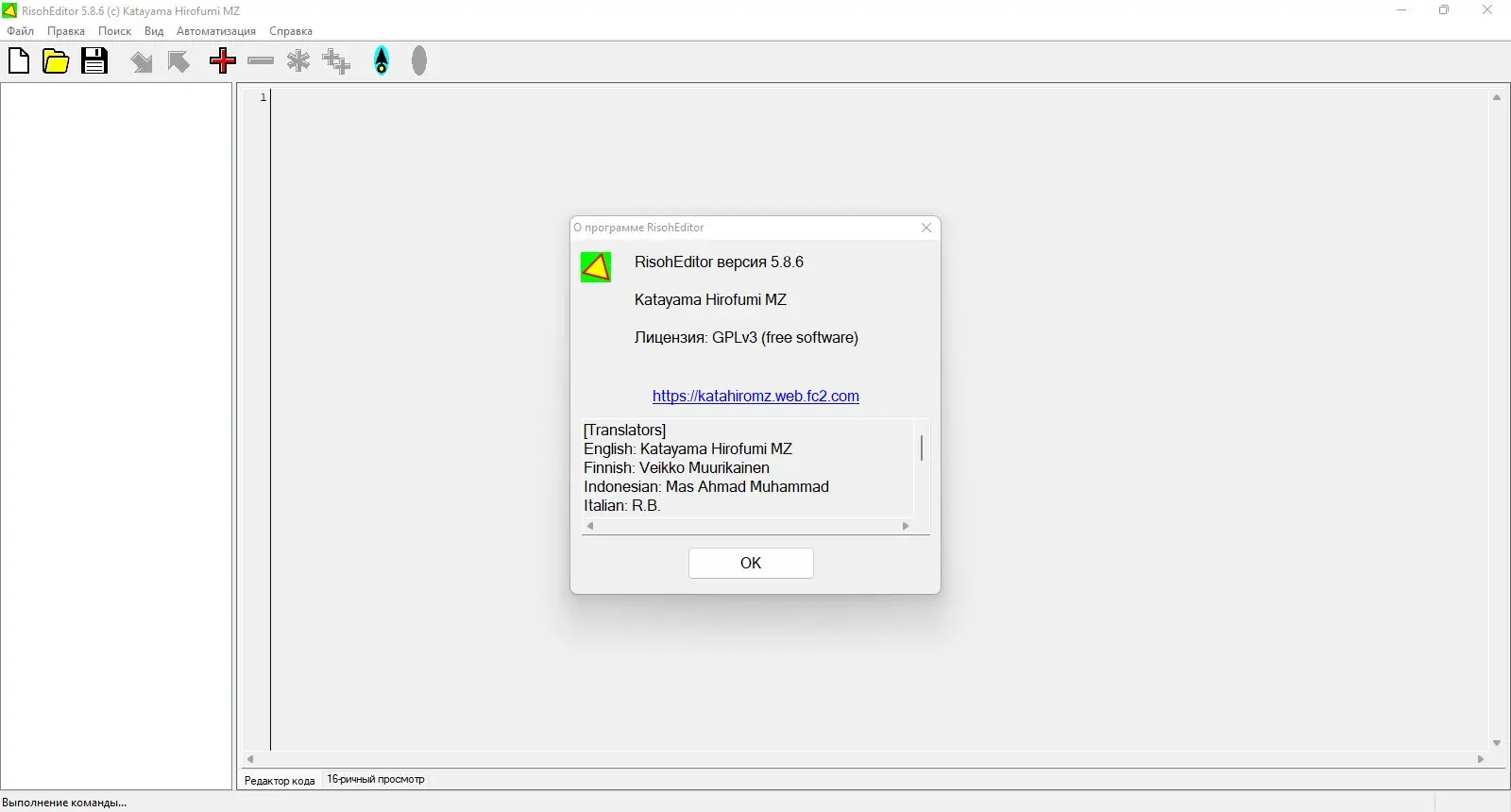Click the 'English: Katayama Hirofumi MZ' line
The width and height of the screenshot is (1511, 812).
pyautogui.click(x=688, y=448)
